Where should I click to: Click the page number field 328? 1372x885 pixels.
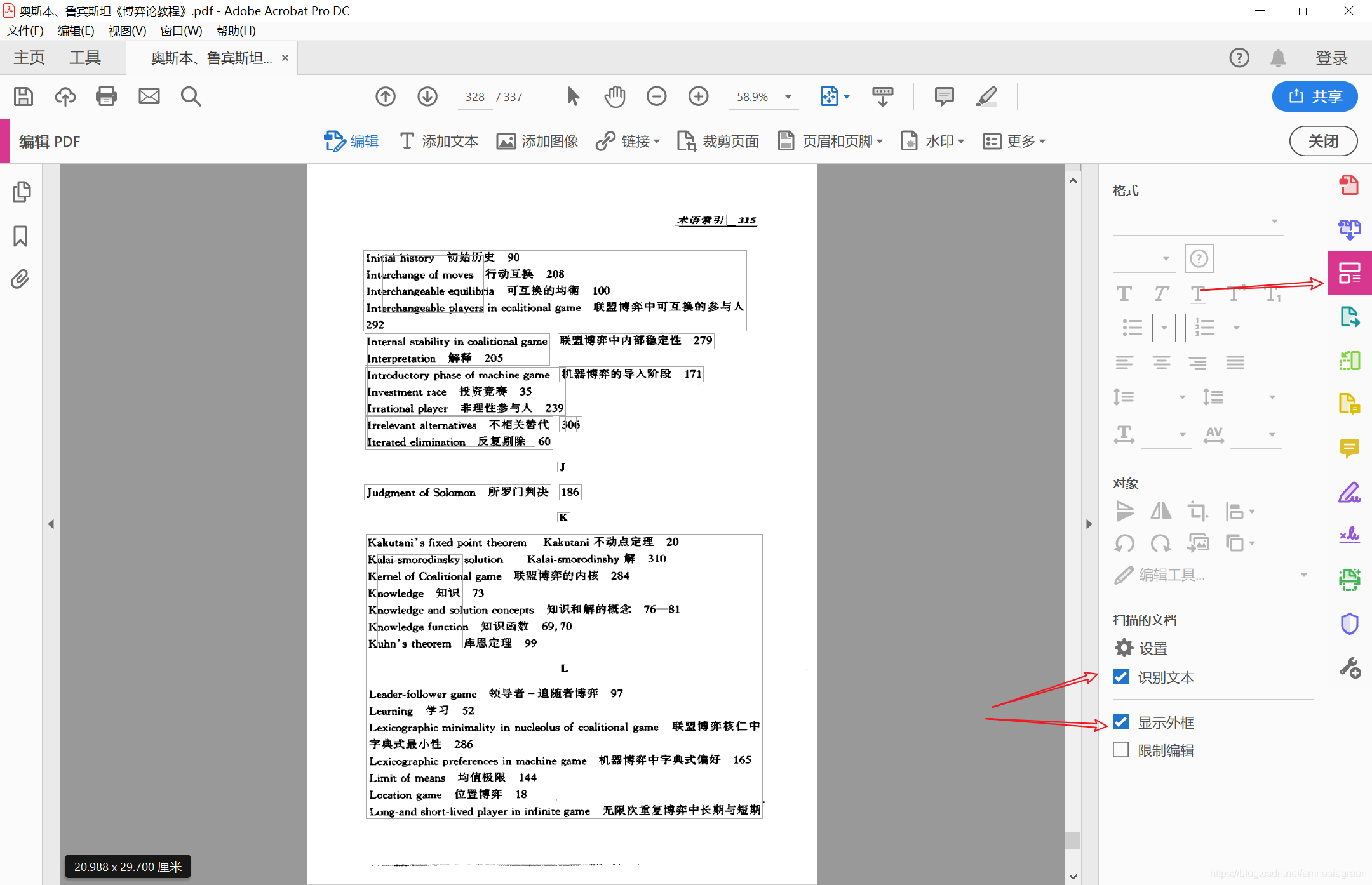pyautogui.click(x=474, y=97)
